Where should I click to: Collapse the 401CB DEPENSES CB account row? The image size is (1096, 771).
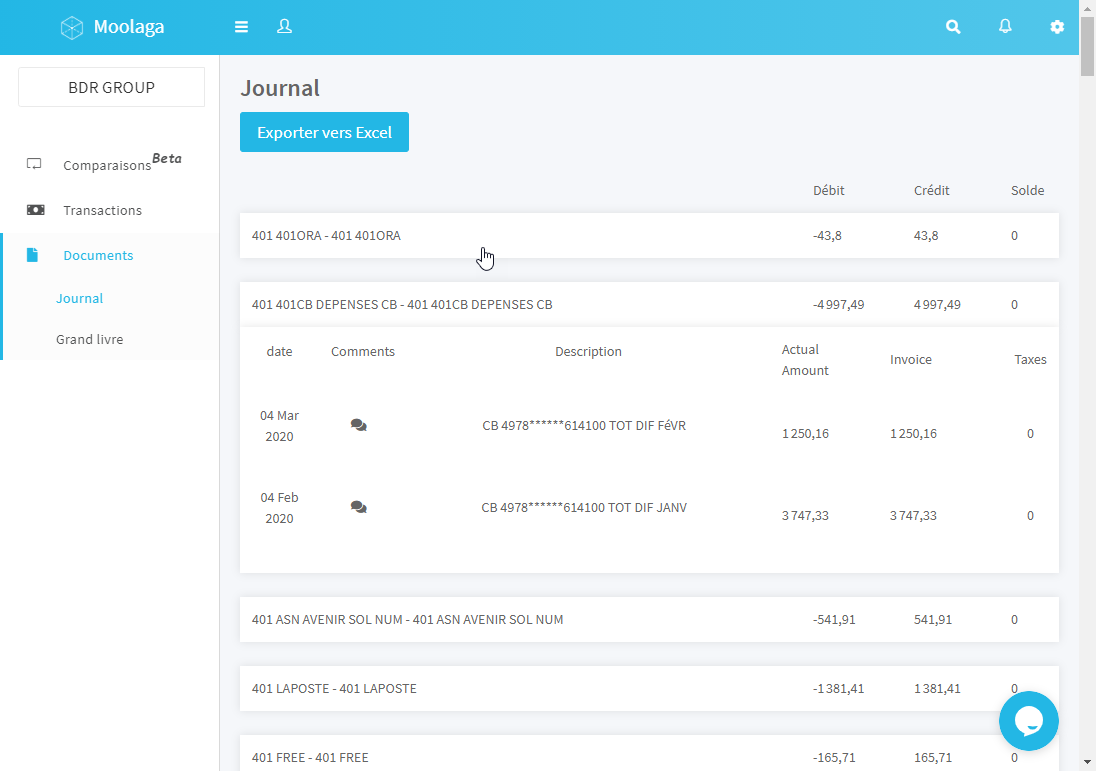[402, 305]
